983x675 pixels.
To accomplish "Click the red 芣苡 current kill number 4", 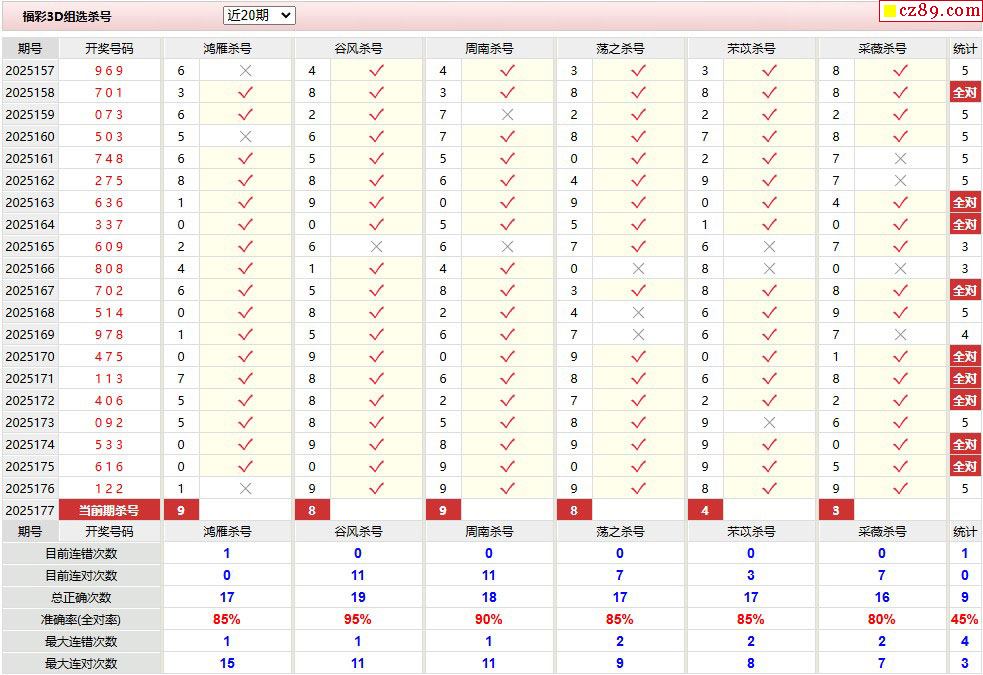I will [x=705, y=510].
